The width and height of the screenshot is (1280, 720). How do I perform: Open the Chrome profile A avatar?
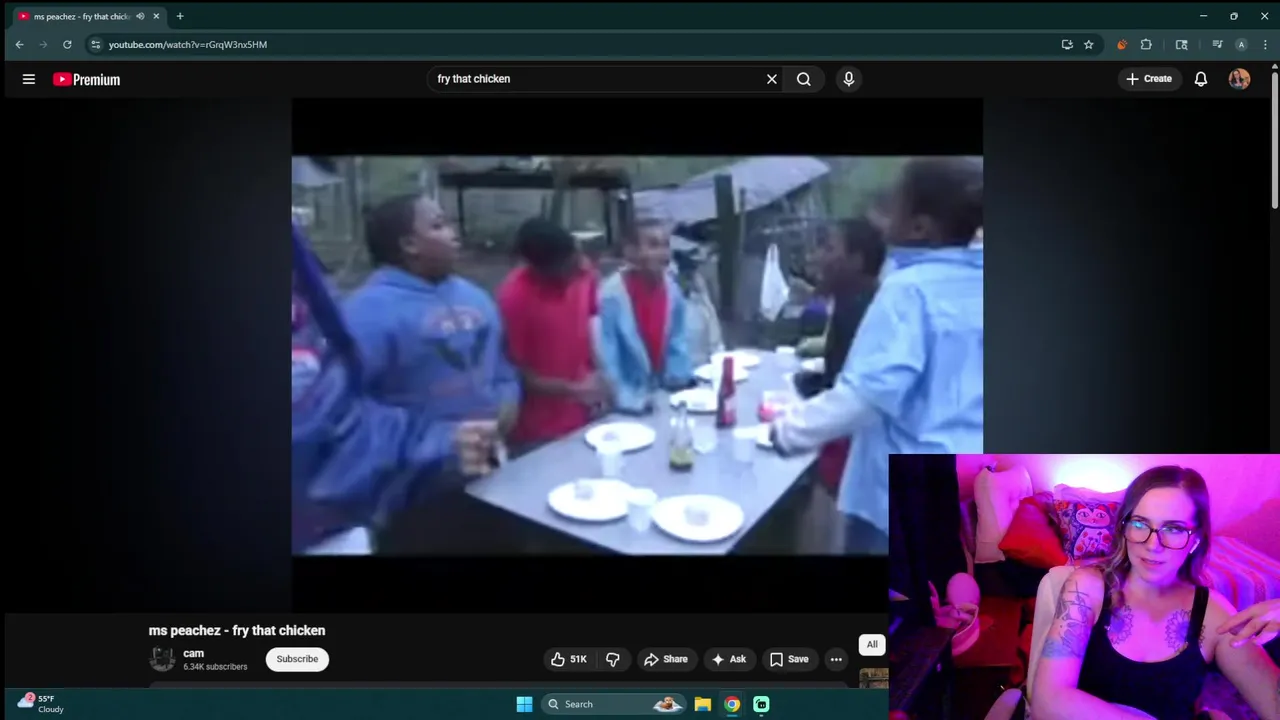coord(1241,44)
